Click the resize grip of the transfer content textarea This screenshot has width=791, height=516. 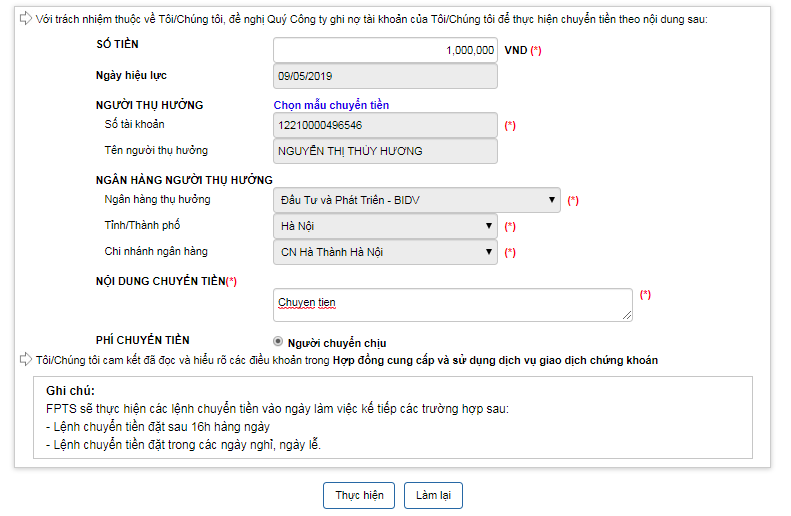pos(627,315)
